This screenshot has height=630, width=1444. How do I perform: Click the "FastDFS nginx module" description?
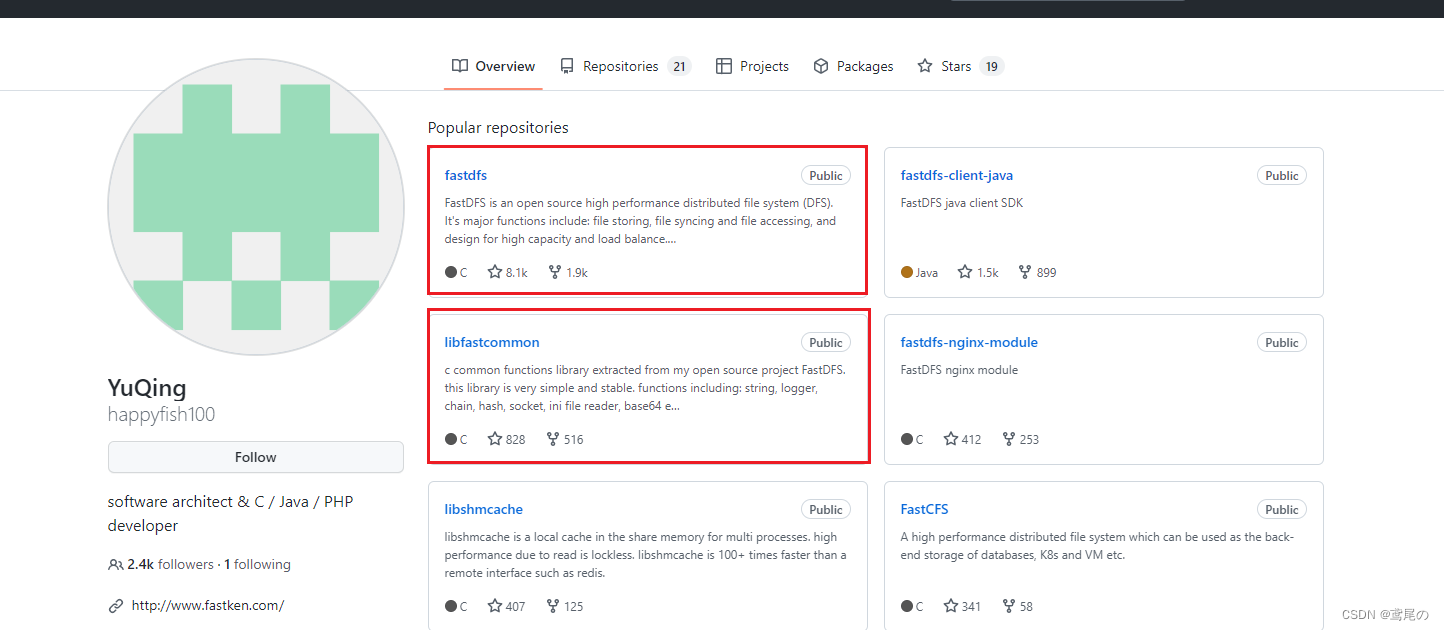point(959,370)
